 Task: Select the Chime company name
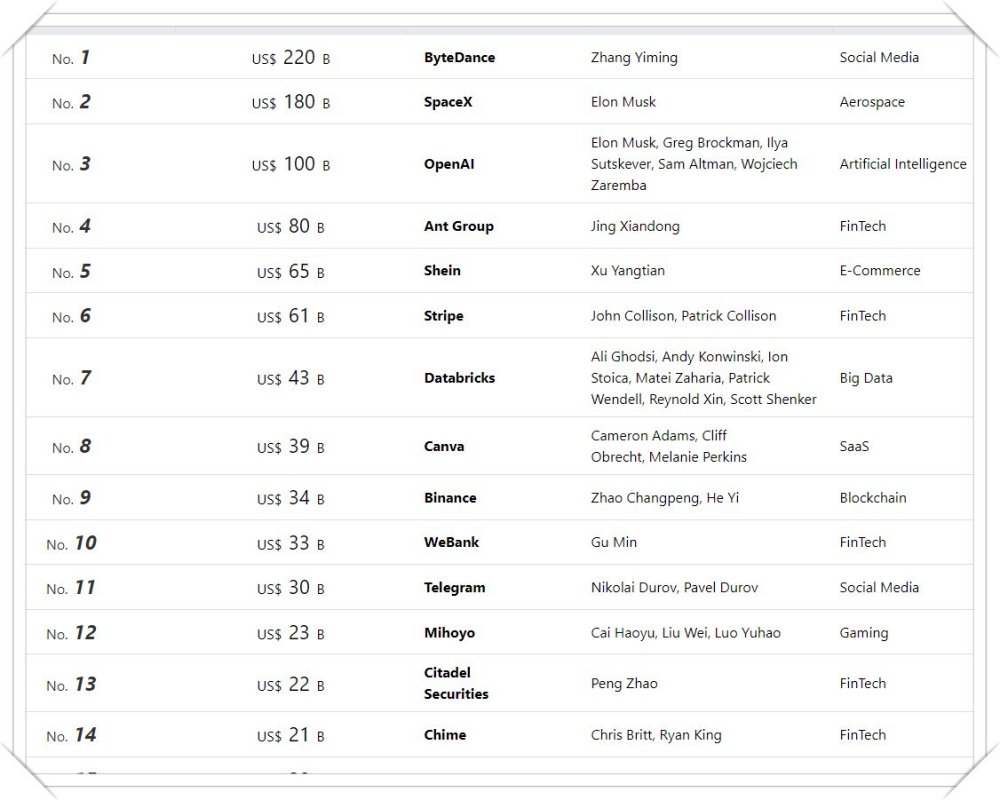[445, 735]
